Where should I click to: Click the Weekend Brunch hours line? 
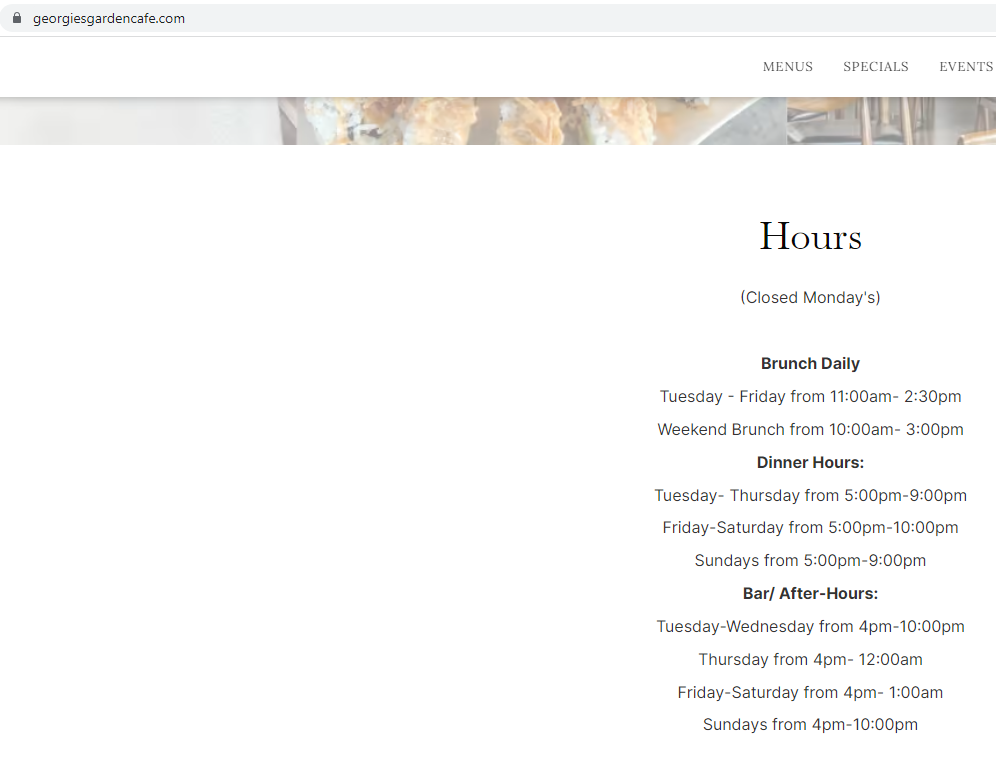tap(810, 430)
